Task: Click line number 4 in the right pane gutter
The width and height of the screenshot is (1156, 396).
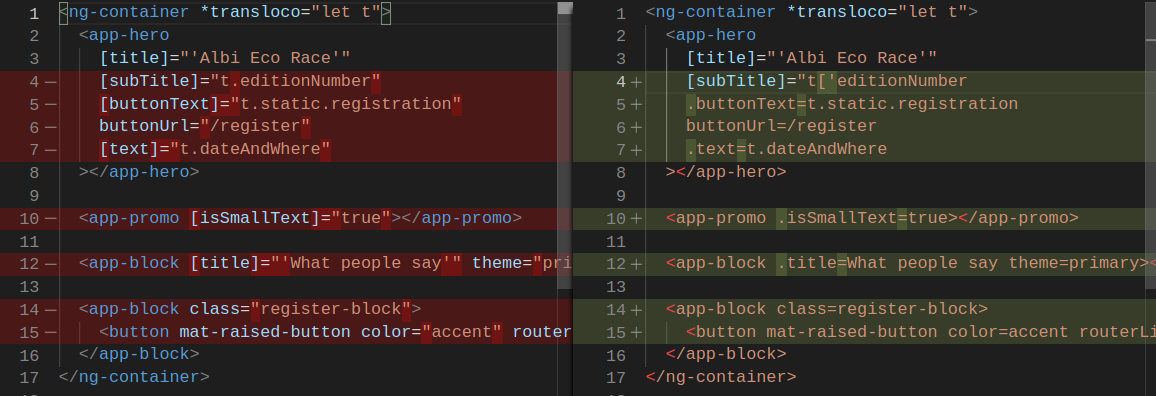Action: (621, 81)
